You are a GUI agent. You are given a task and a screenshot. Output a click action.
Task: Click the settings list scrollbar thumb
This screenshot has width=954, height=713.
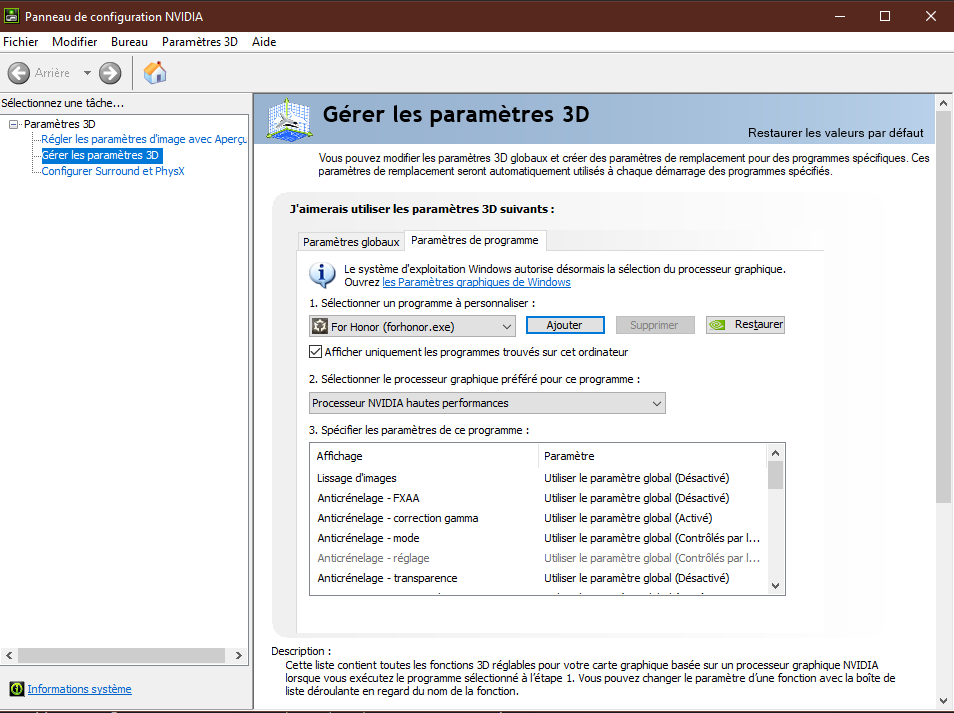pos(775,475)
